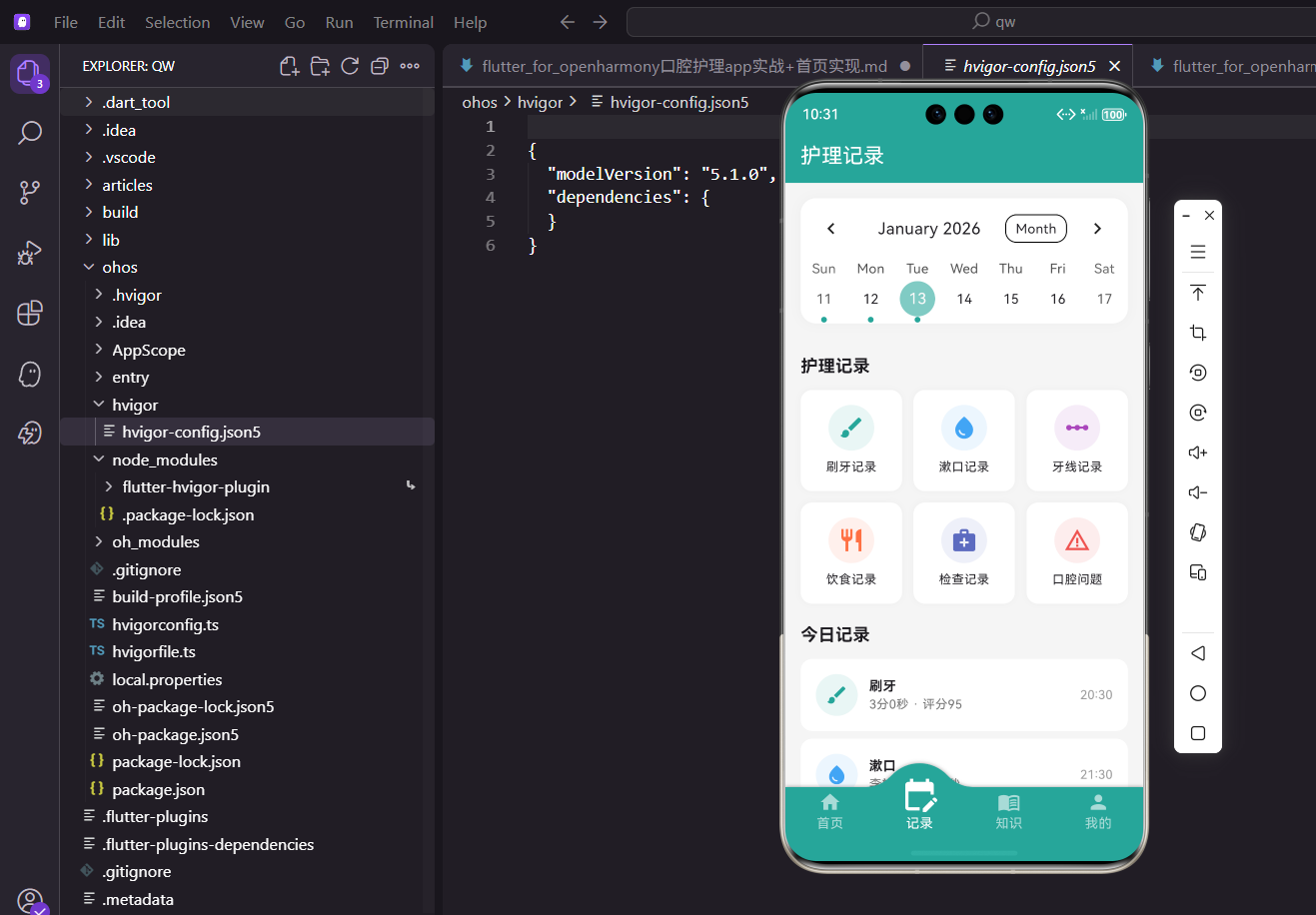This screenshot has width=1316, height=915.
Task: Open the Help menu
Action: tap(470, 22)
